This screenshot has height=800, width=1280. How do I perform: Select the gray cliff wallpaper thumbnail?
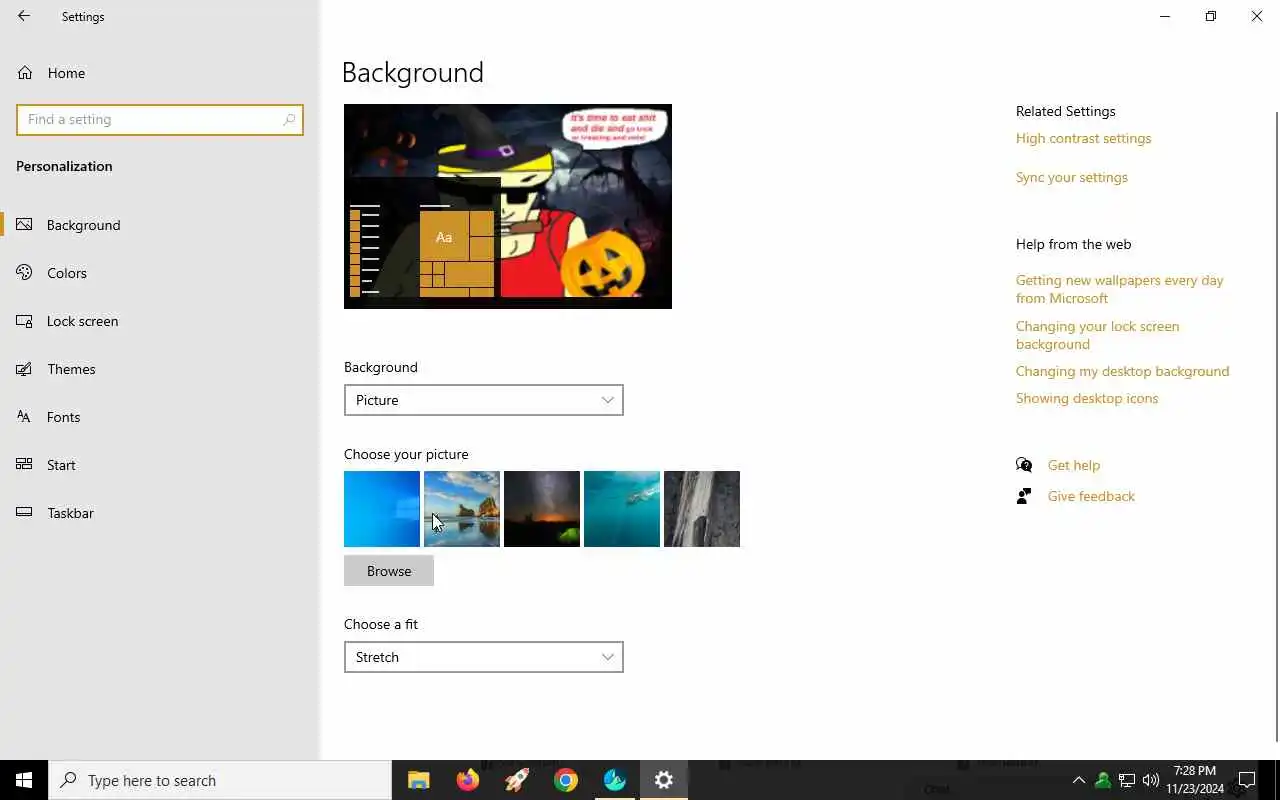point(702,509)
